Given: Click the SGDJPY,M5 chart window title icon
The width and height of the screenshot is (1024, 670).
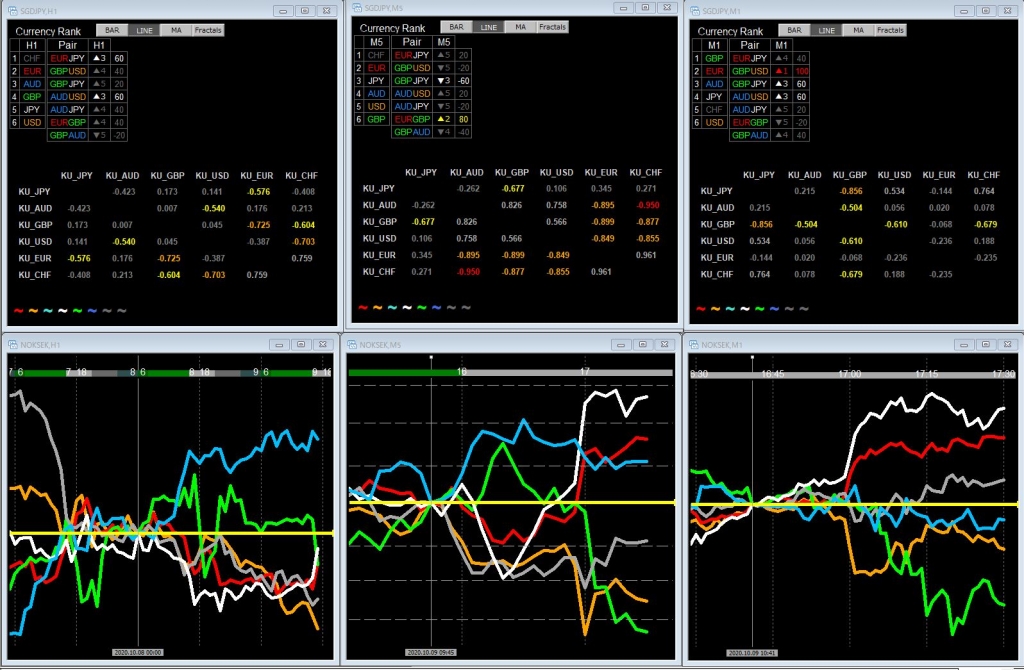Looking at the screenshot, I should click(354, 8).
